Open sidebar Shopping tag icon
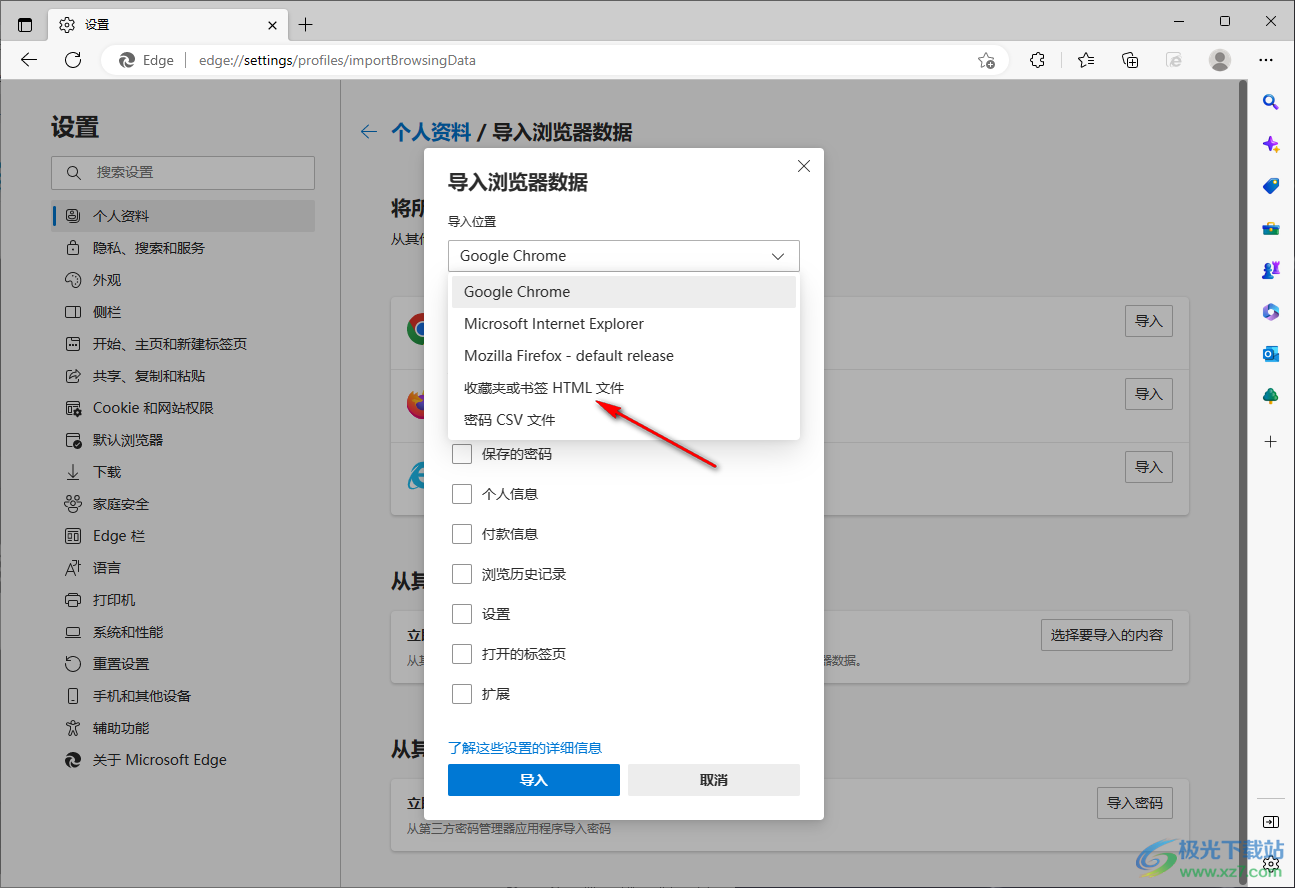Viewport: 1295px width, 888px height. coord(1271,186)
